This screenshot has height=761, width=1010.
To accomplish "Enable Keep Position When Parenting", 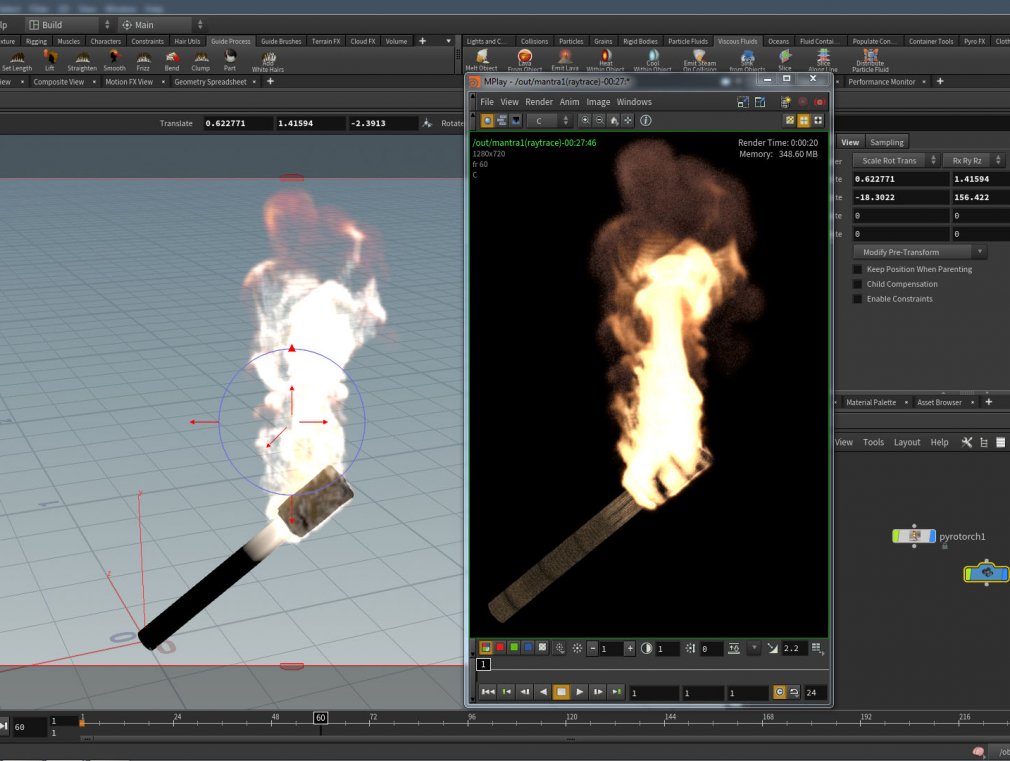I will click(857, 269).
